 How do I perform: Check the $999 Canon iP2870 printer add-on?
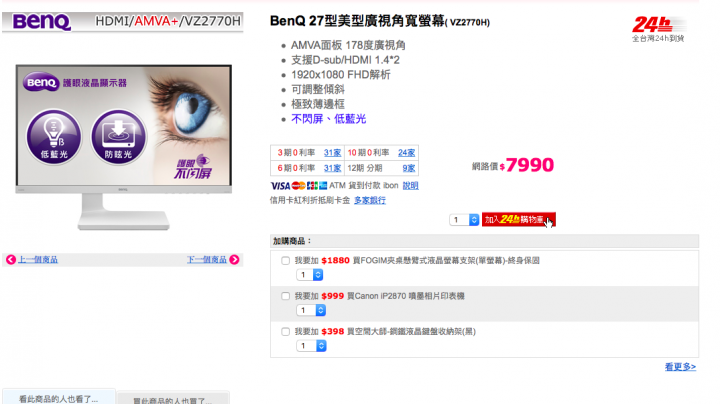tap(286, 296)
